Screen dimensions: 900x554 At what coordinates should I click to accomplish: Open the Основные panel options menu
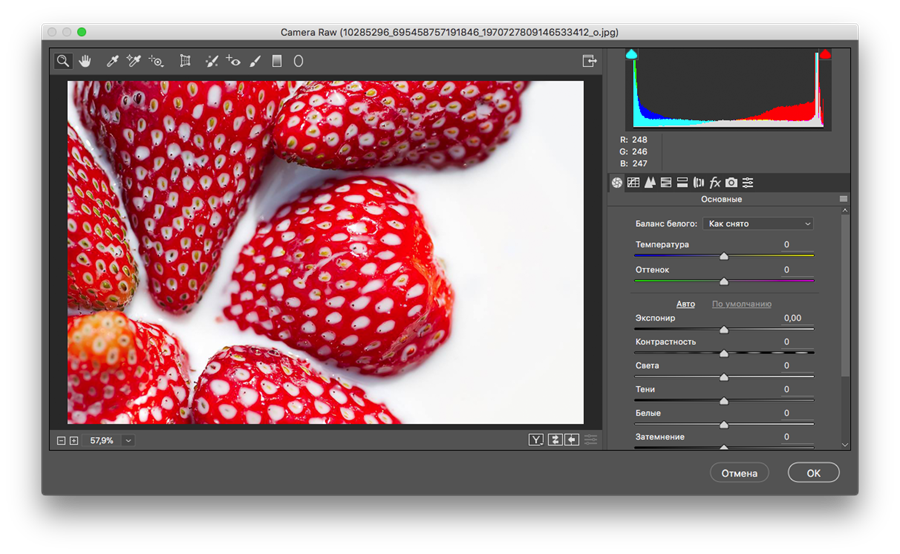click(x=843, y=200)
